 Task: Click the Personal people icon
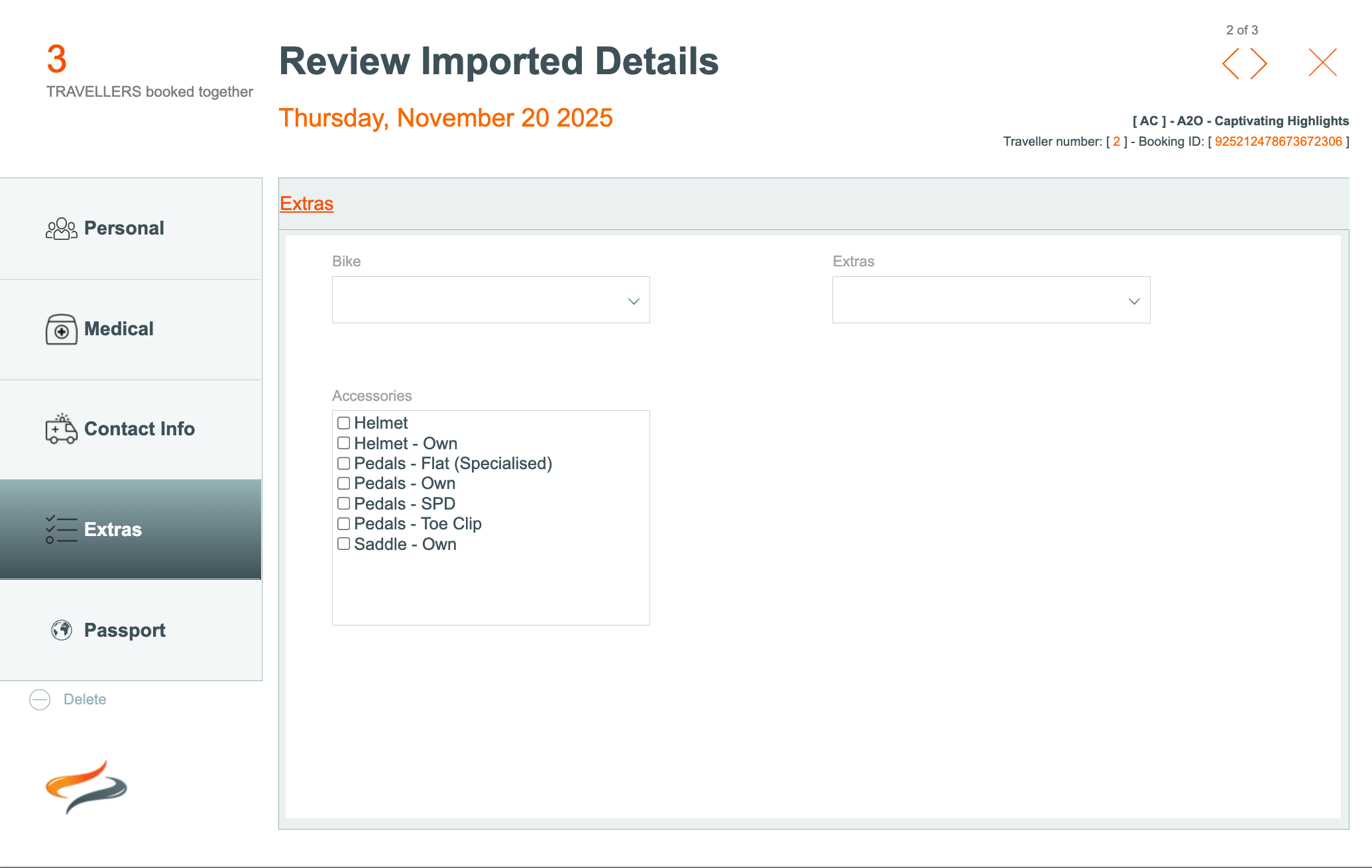coord(61,229)
